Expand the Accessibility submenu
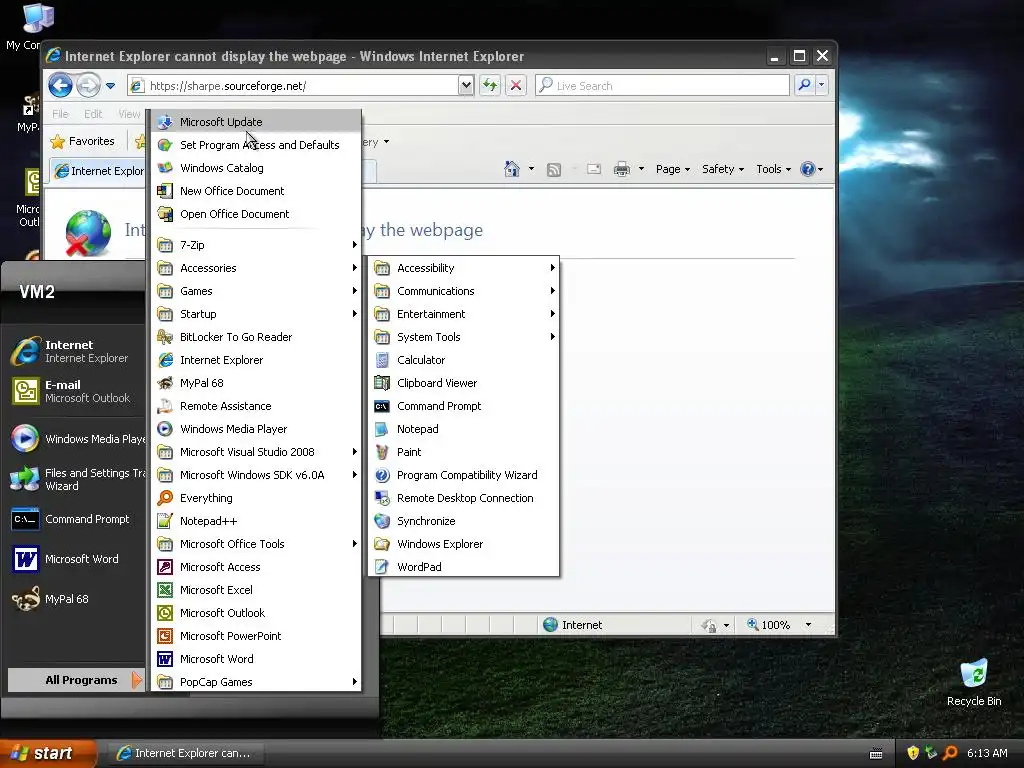This screenshot has height=768, width=1024. click(x=464, y=268)
